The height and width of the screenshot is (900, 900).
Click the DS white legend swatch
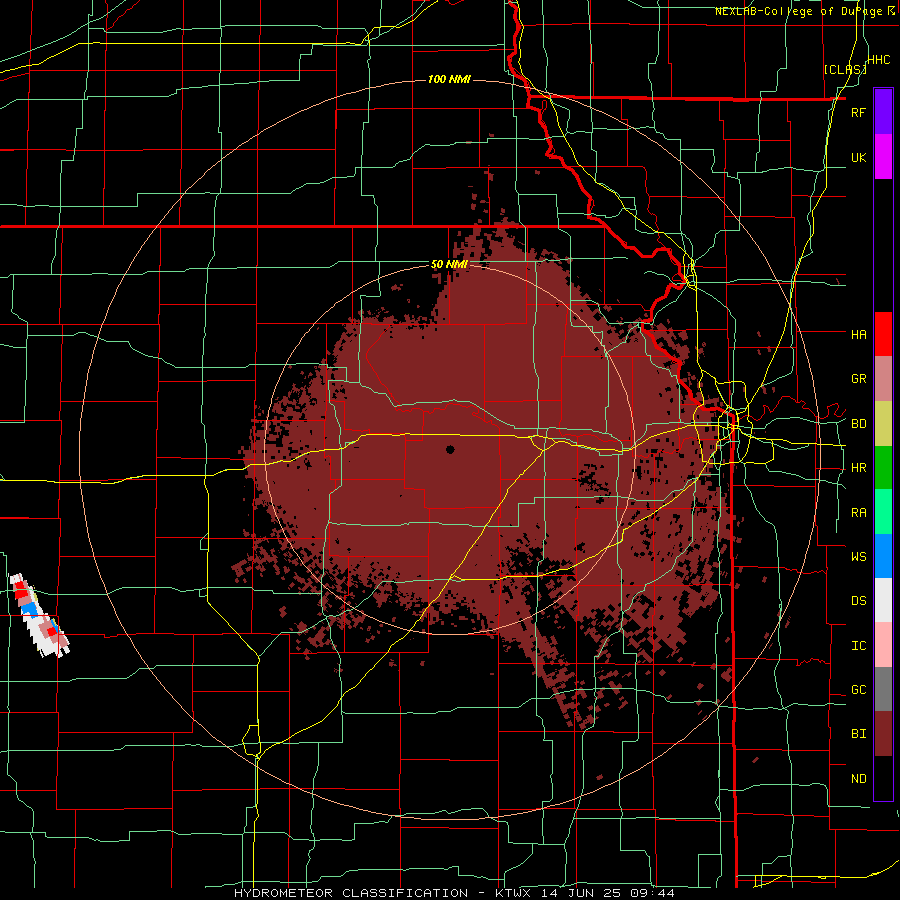click(x=883, y=600)
